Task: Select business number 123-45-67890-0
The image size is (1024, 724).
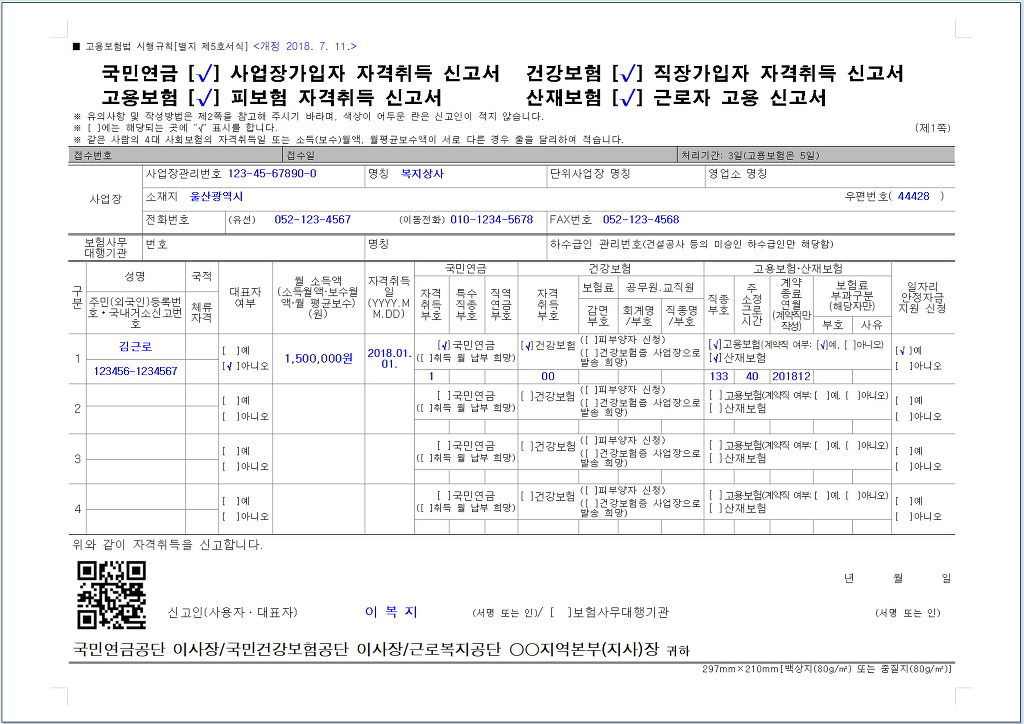Action: (x=272, y=174)
